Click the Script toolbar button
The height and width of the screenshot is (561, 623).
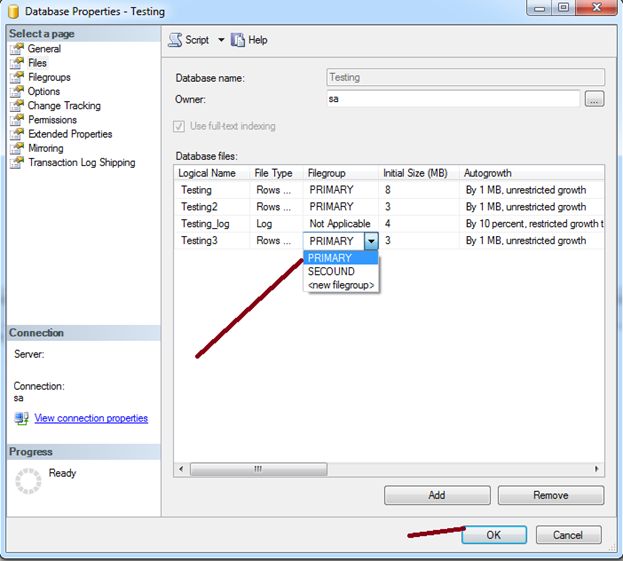[x=189, y=40]
